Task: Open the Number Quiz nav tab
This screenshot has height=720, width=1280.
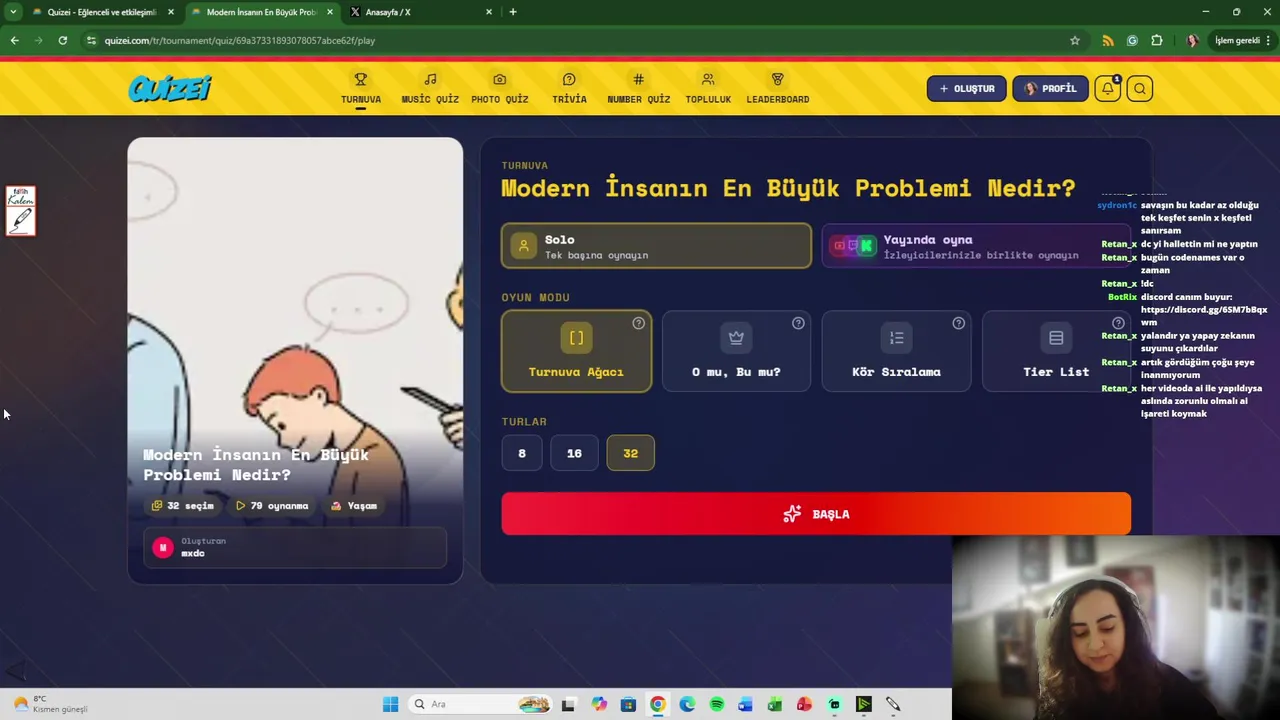Action: click(638, 88)
